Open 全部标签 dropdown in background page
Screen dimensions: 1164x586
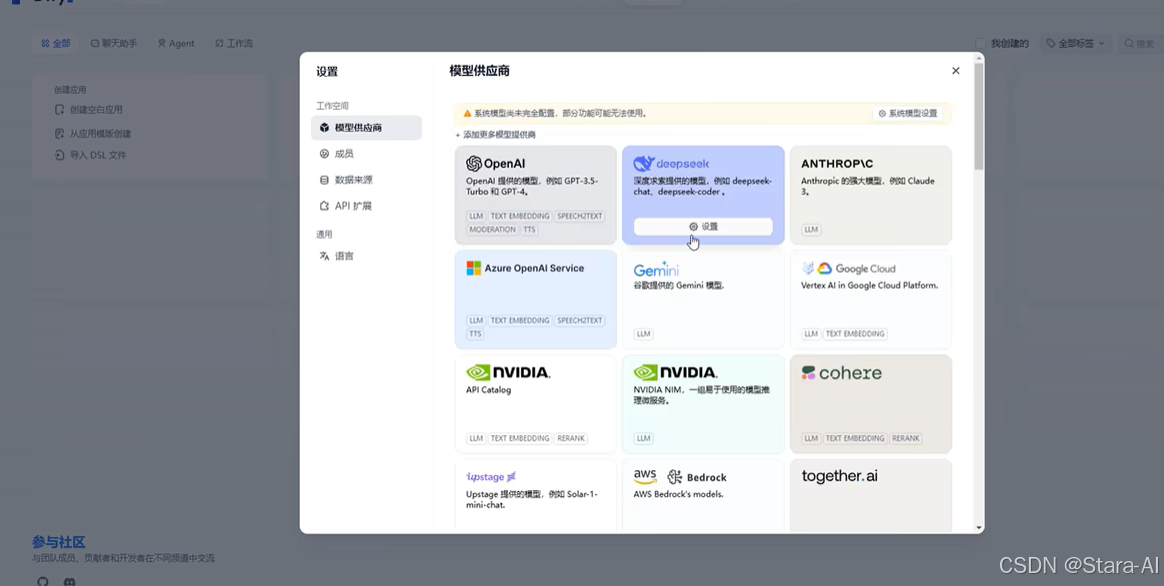(1076, 43)
